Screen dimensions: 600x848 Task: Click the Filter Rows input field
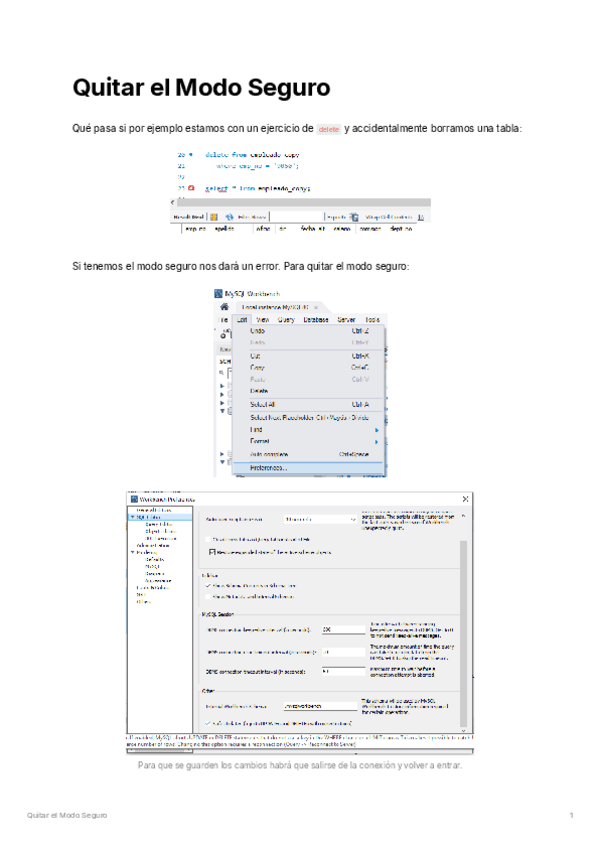[x=297, y=217]
